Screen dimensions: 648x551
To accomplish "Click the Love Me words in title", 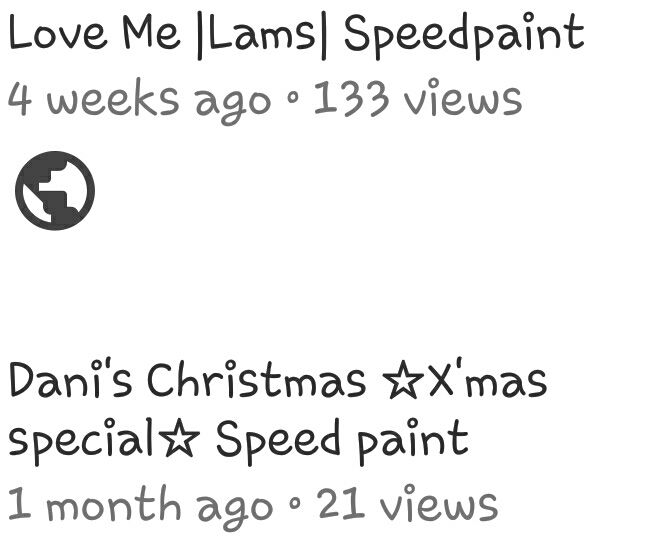I will [x=94, y=33].
